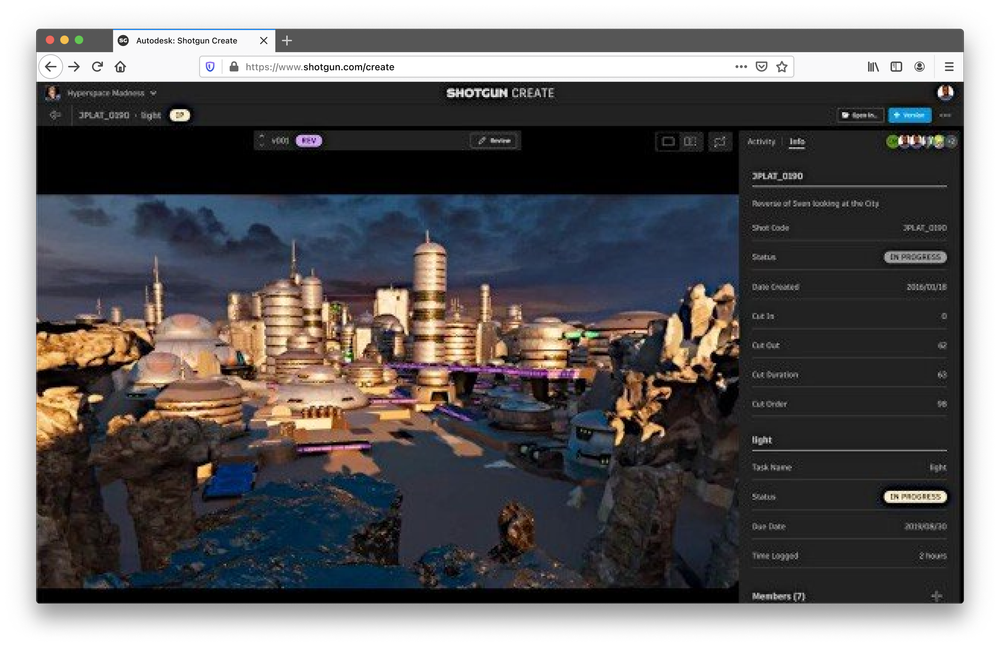This screenshot has height=647, width=1000.
Task: Close the Autodesk: Shotgun Create tab
Action: tap(263, 40)
